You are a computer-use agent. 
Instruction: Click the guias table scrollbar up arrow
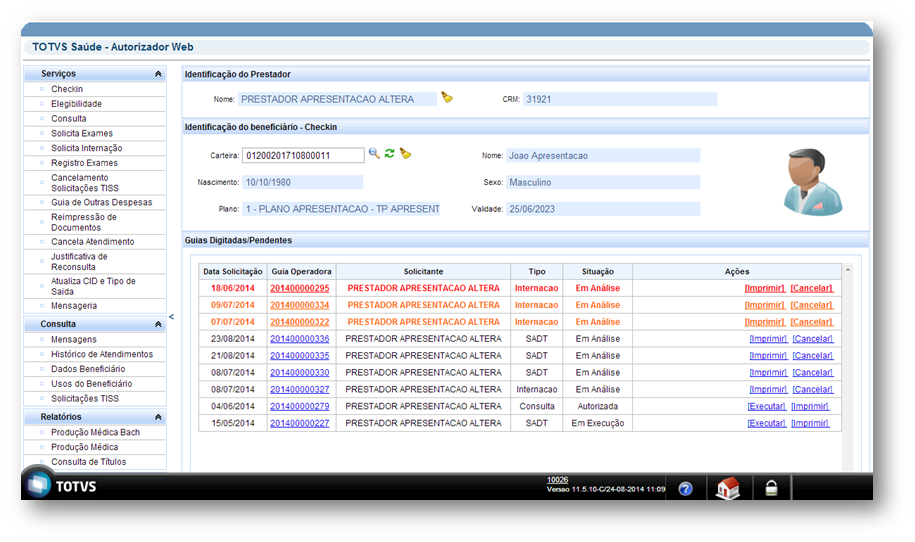[x=848, y=270]
